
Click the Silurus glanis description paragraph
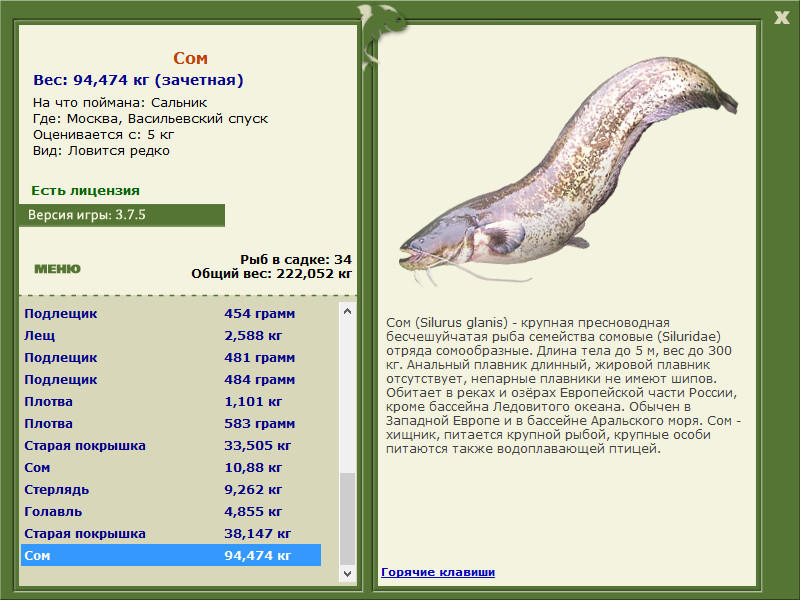563,386
